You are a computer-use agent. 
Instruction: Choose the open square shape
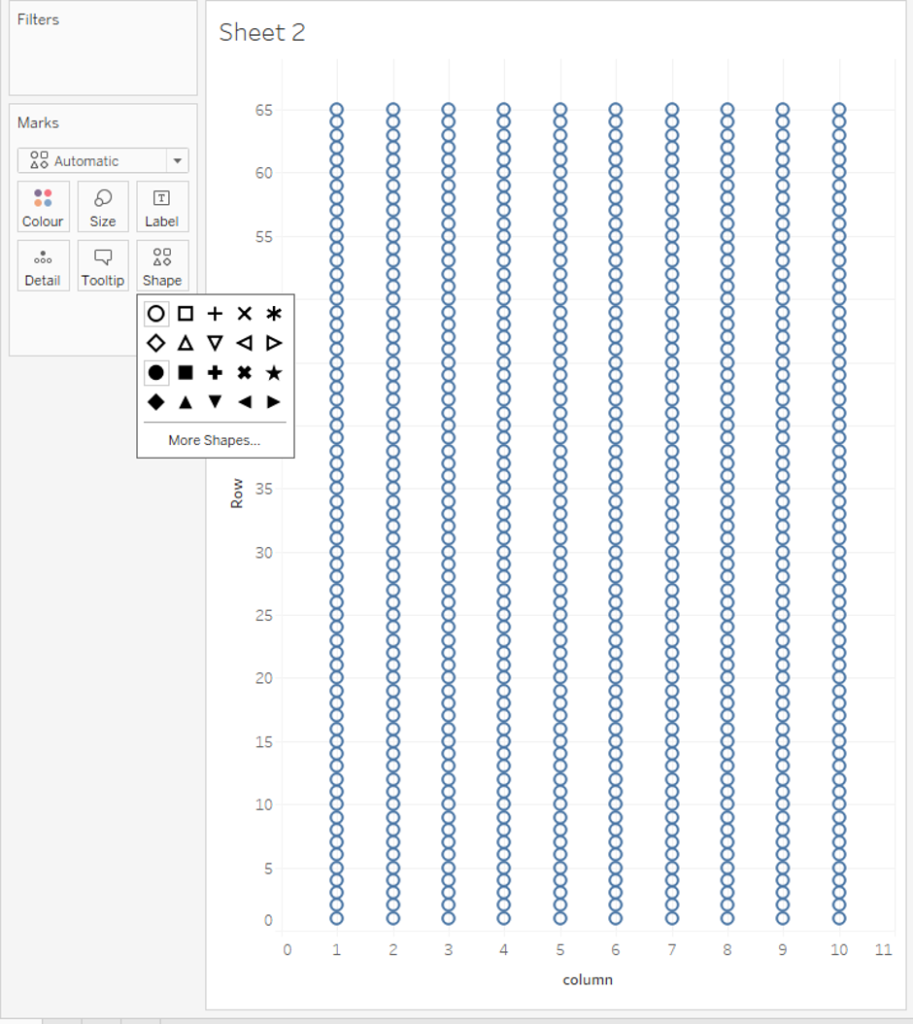[185, 314]
